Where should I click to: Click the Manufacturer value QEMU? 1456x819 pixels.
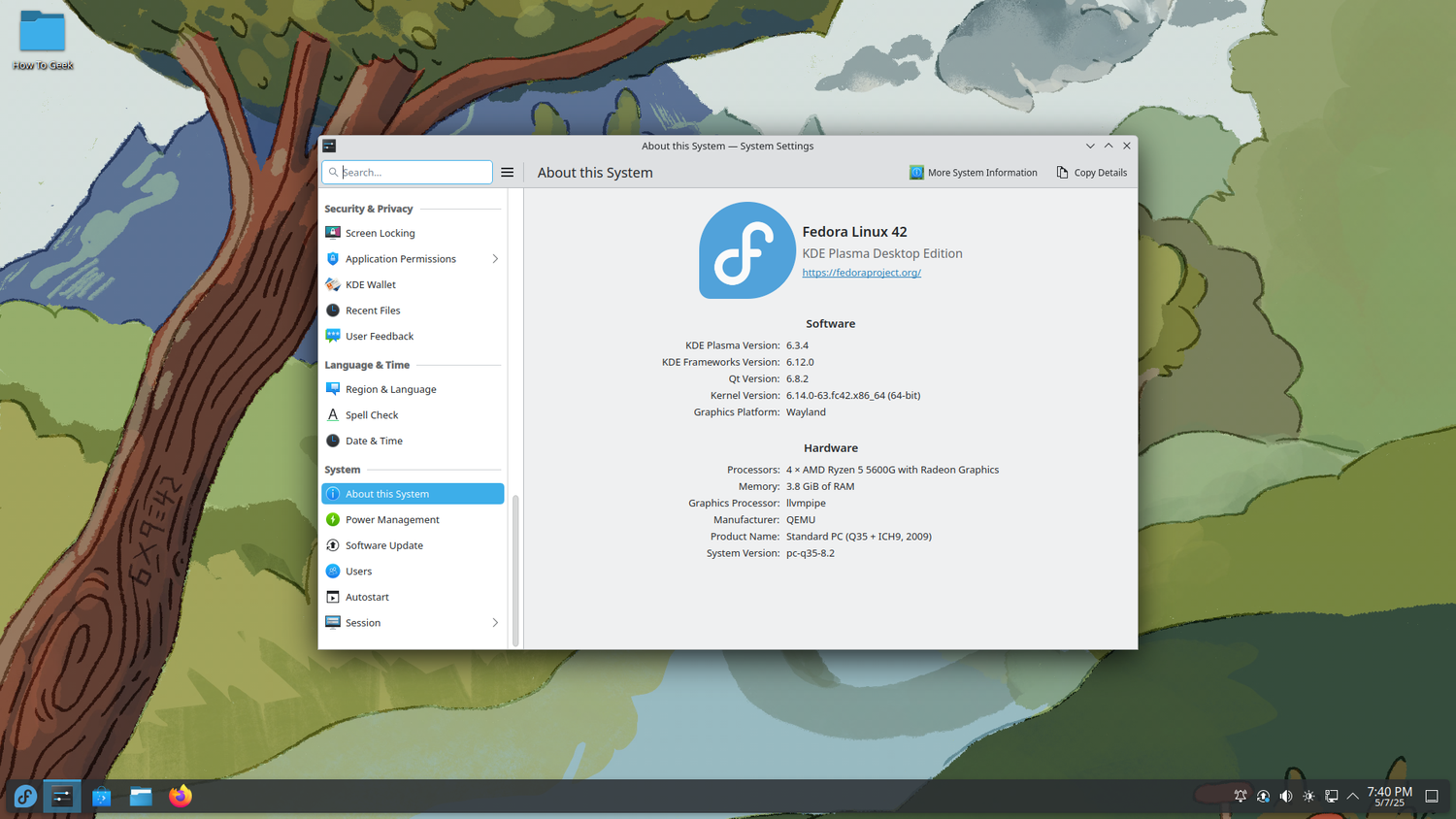pyautogui.click(x=801, y=520)
